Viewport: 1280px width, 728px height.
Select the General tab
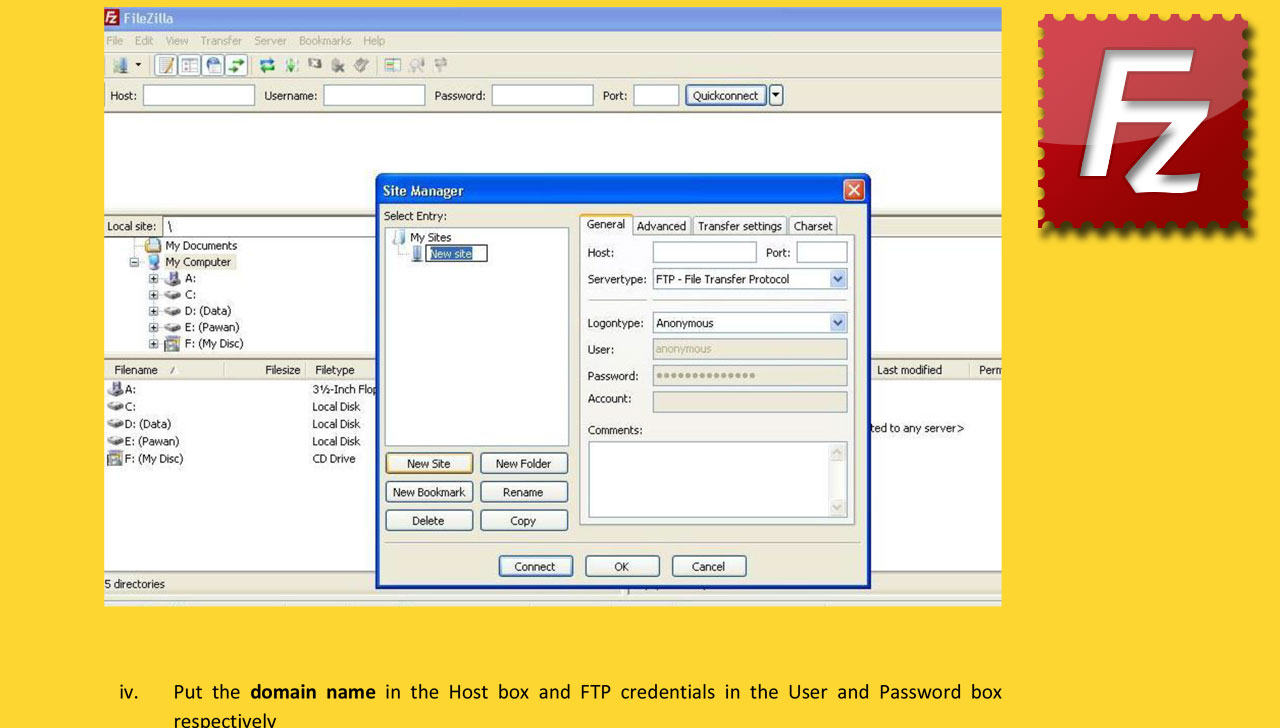606,225
